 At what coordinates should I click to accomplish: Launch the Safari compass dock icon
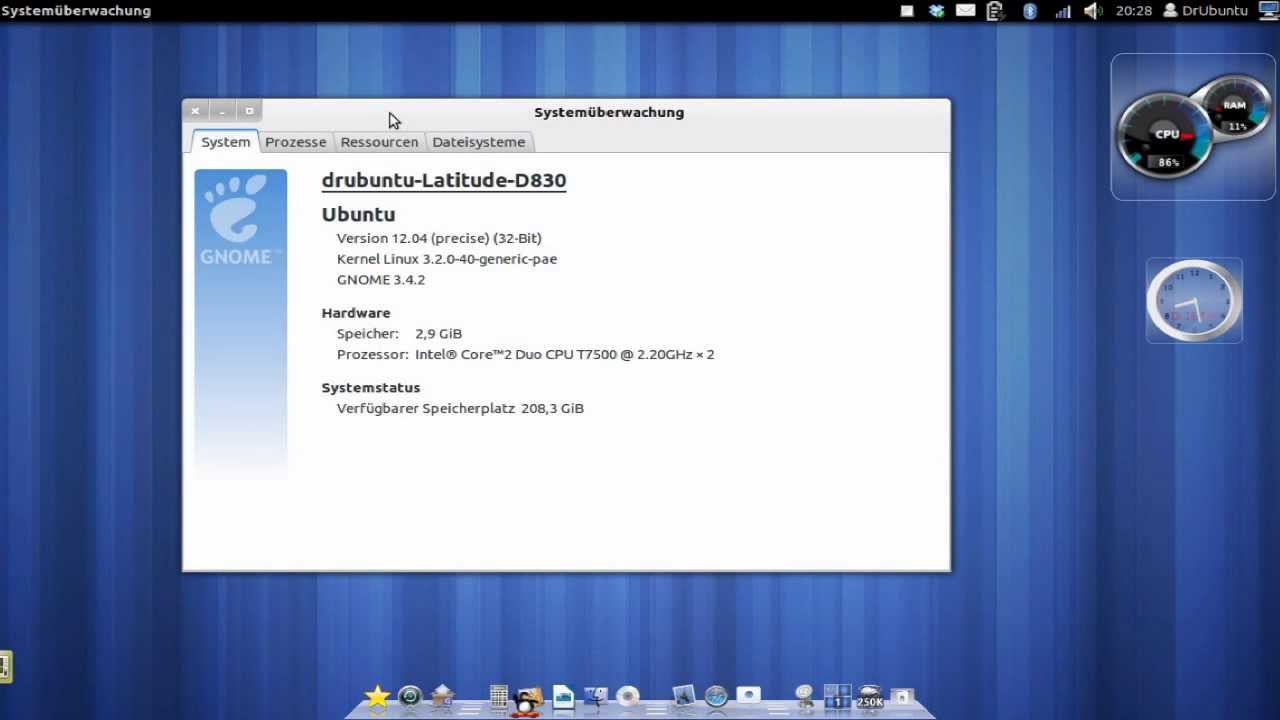716,697
